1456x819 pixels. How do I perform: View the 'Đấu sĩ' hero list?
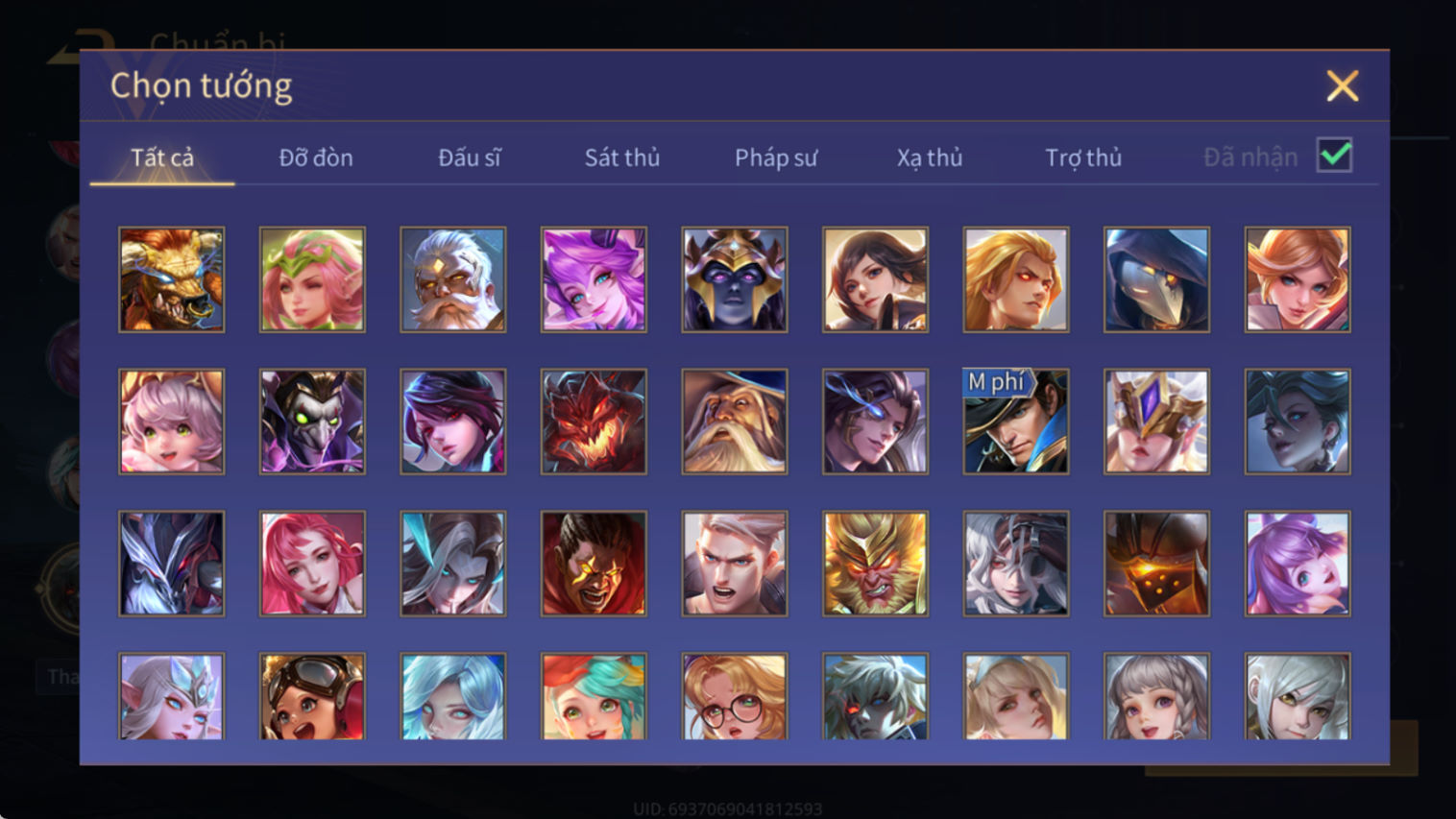click(470, 157)
